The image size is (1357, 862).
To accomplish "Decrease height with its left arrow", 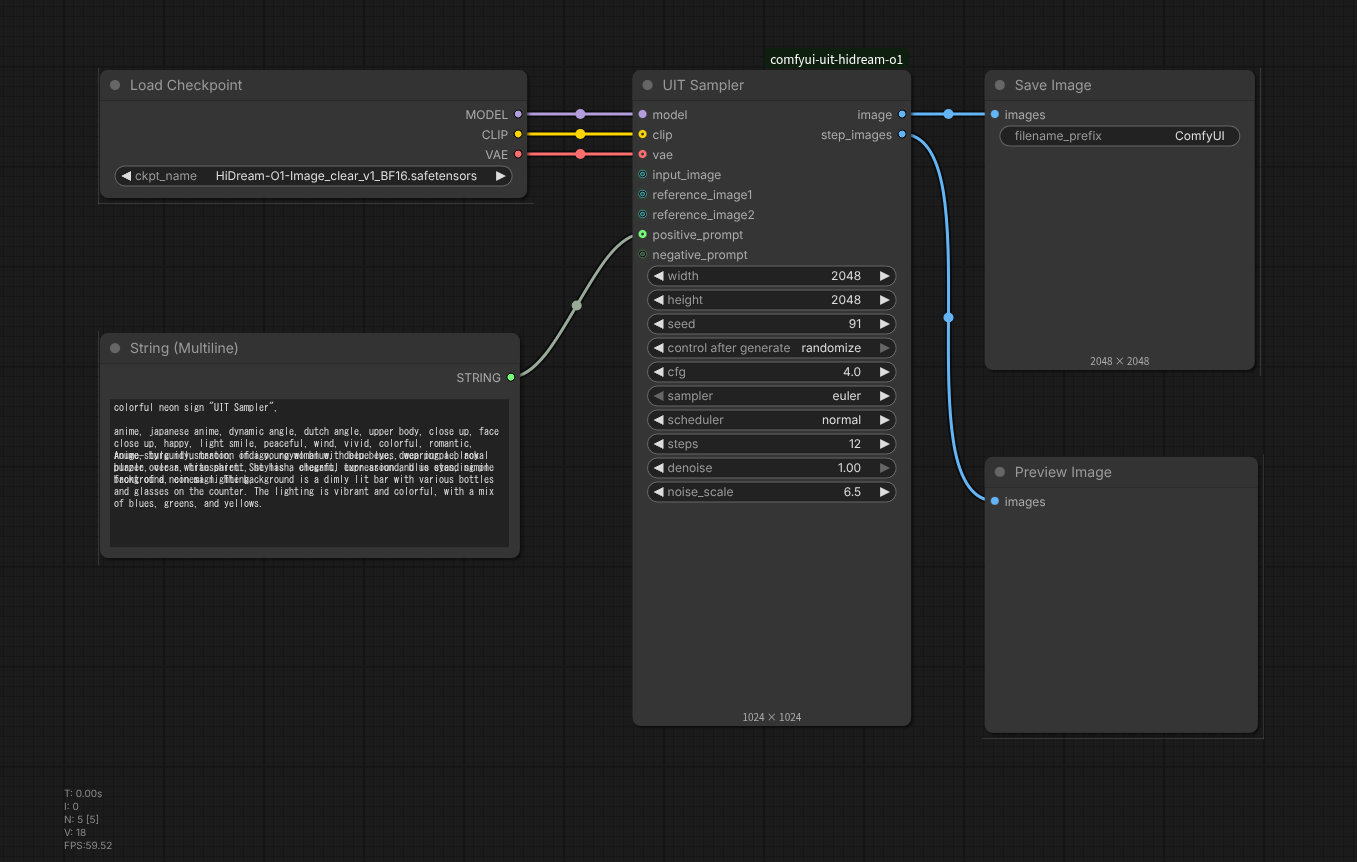I will tap(659, 300).
